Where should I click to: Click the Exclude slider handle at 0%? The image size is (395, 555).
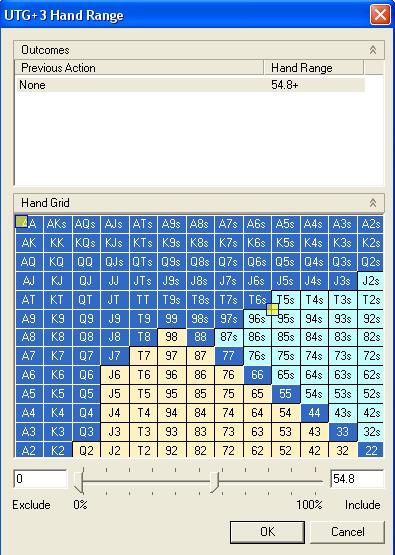pos(79,482)
